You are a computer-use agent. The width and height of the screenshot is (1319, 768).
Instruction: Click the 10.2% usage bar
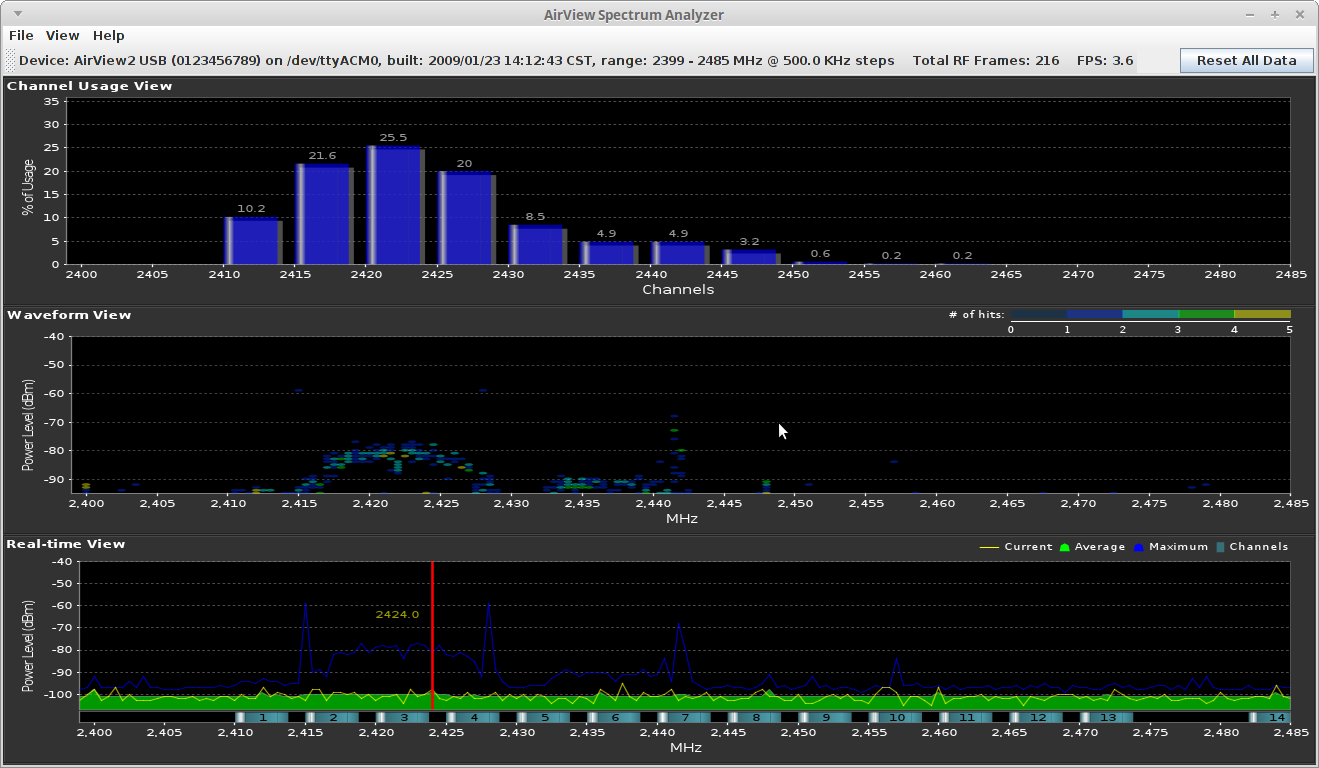(x=253, y=241)
